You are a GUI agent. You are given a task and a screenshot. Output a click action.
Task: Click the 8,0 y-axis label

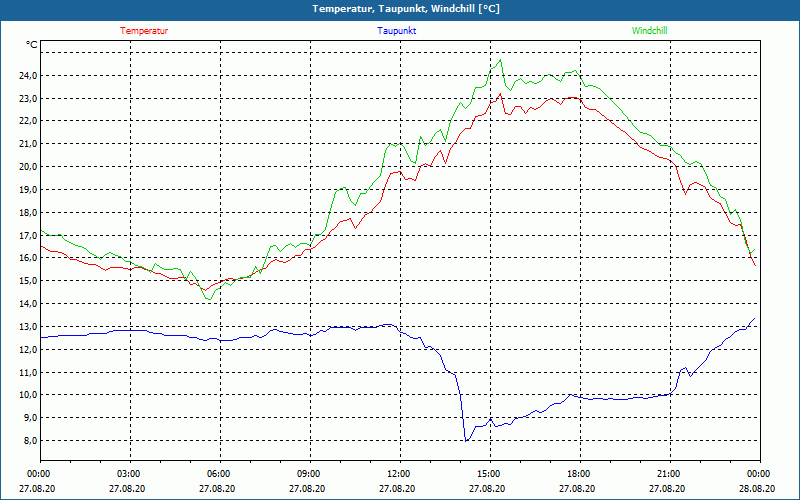[30, 440]
